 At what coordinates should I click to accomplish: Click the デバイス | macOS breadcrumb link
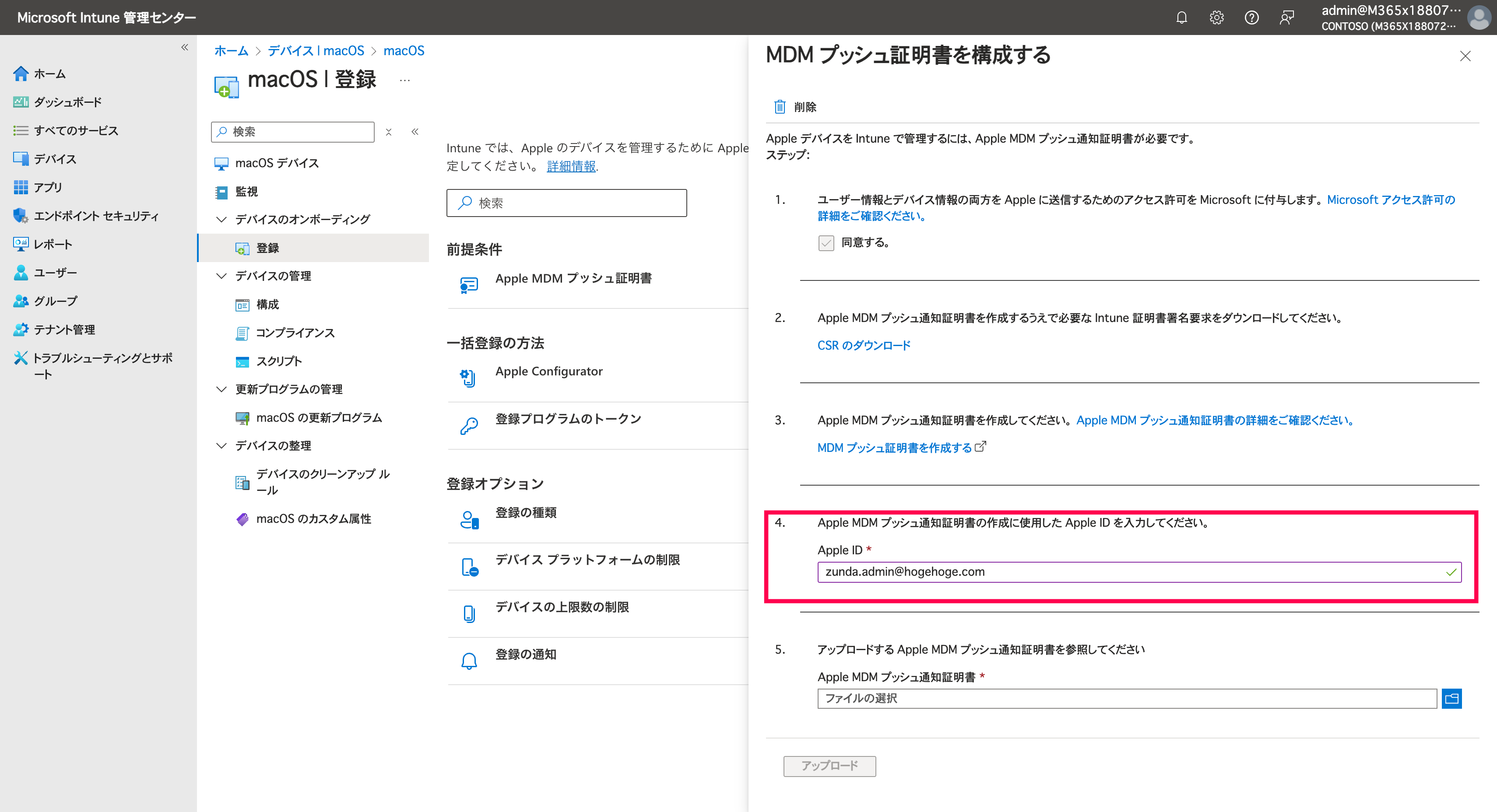pyautogui.click(x=316, y=51)
